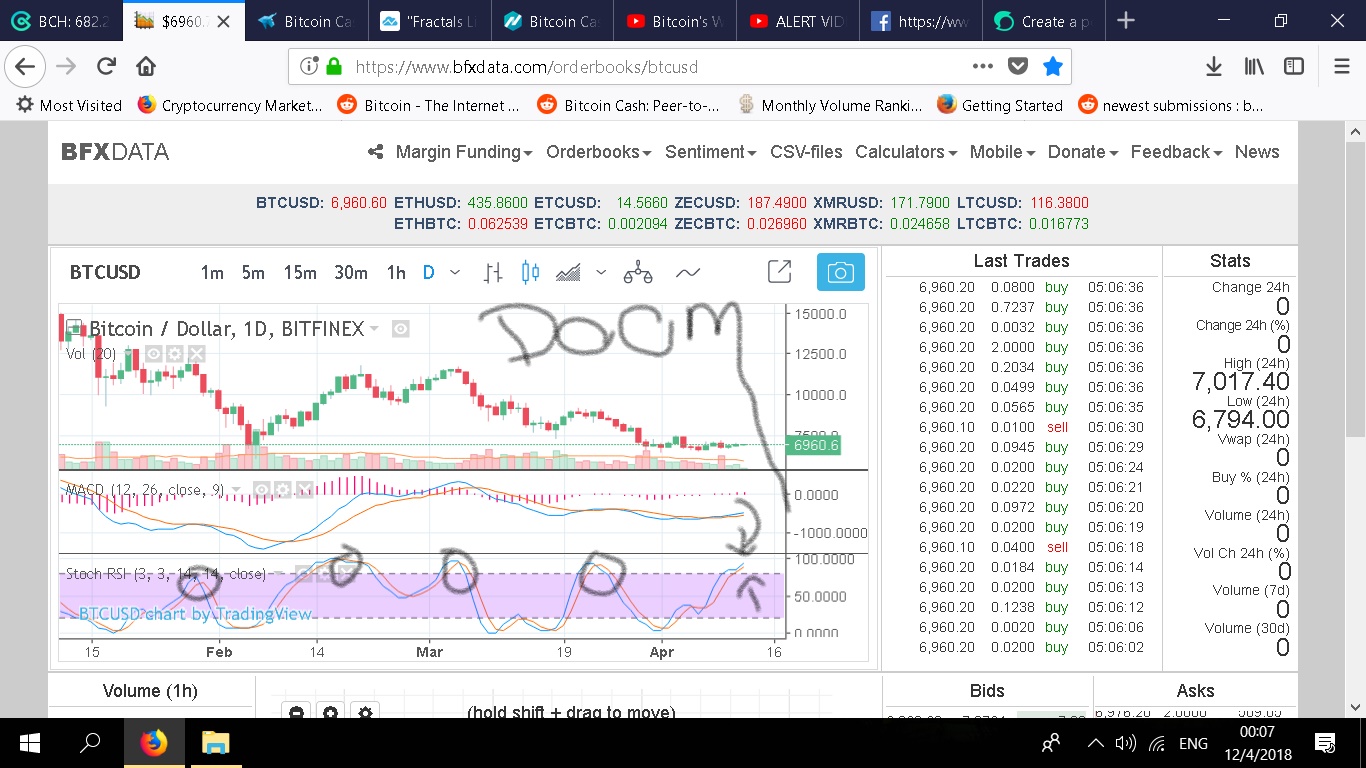Switch chart interval to 15m

300,273
